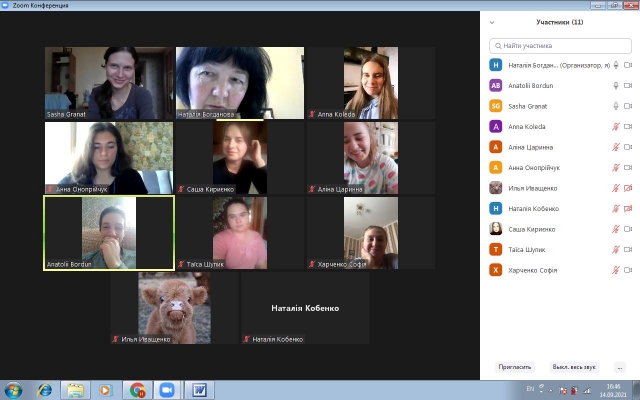Select highlighted Anatolii Bordun video tile

tap(109, 233)
